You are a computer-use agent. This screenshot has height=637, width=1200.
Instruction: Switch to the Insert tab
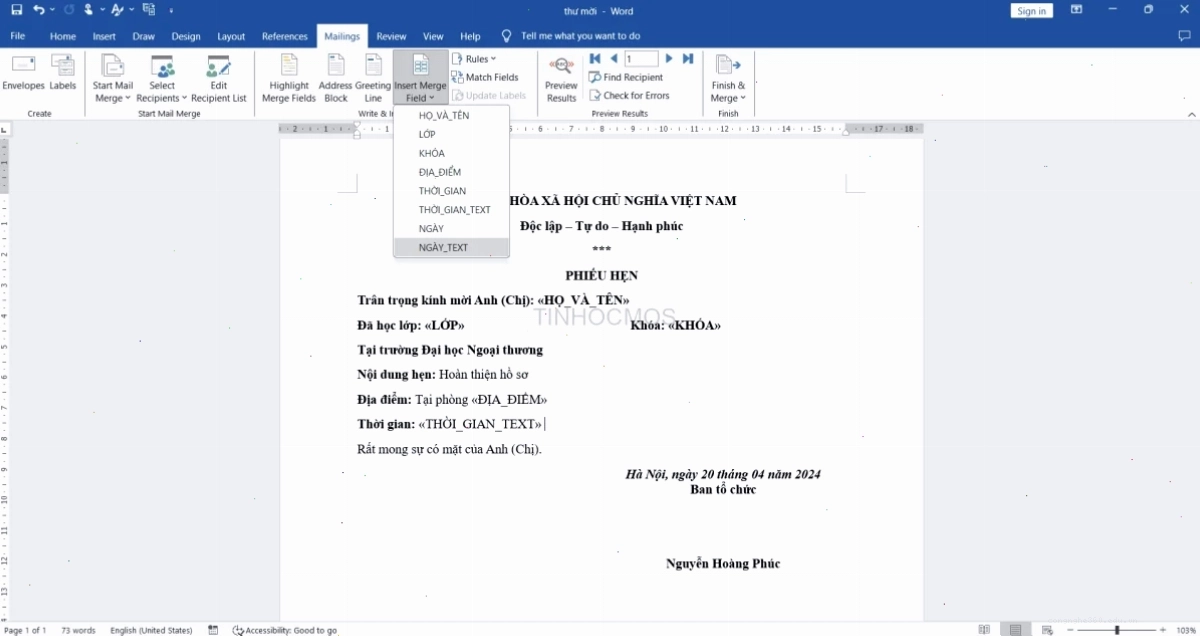[x=104, y=36]
